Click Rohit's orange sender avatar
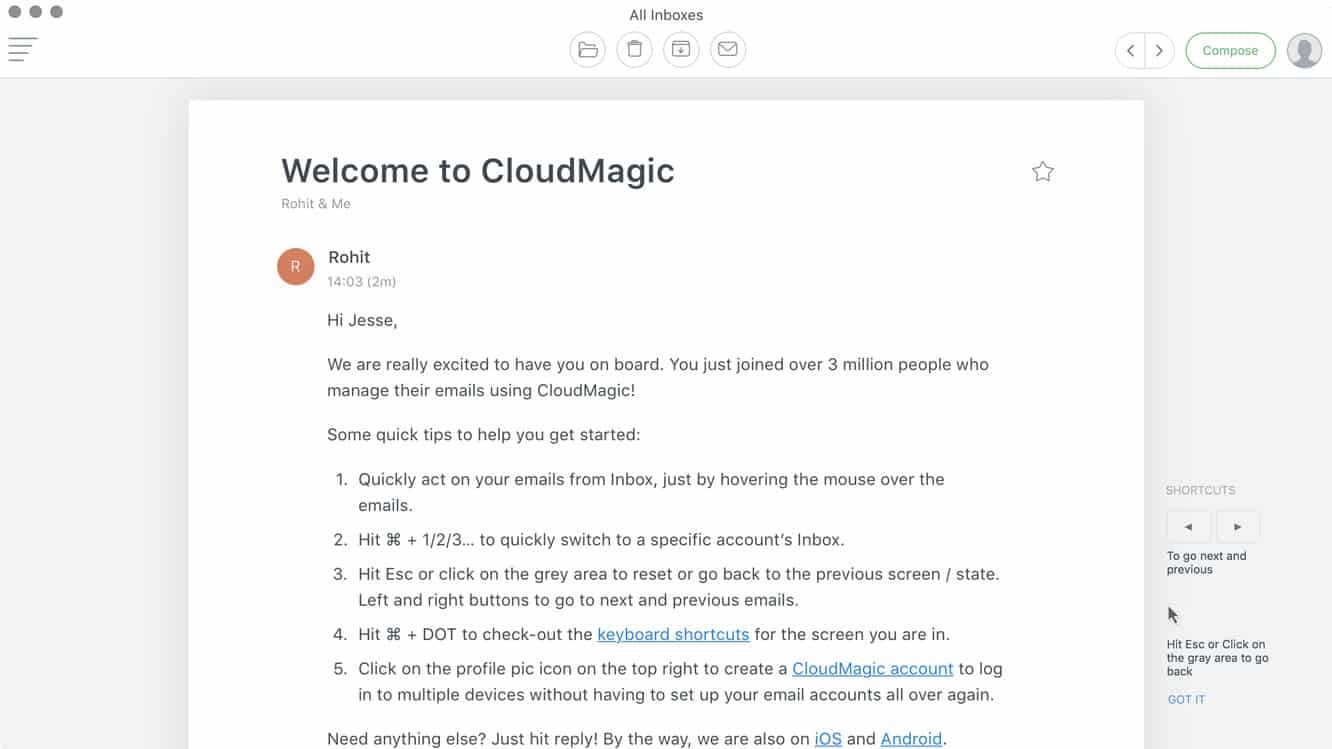 point(295,267)
